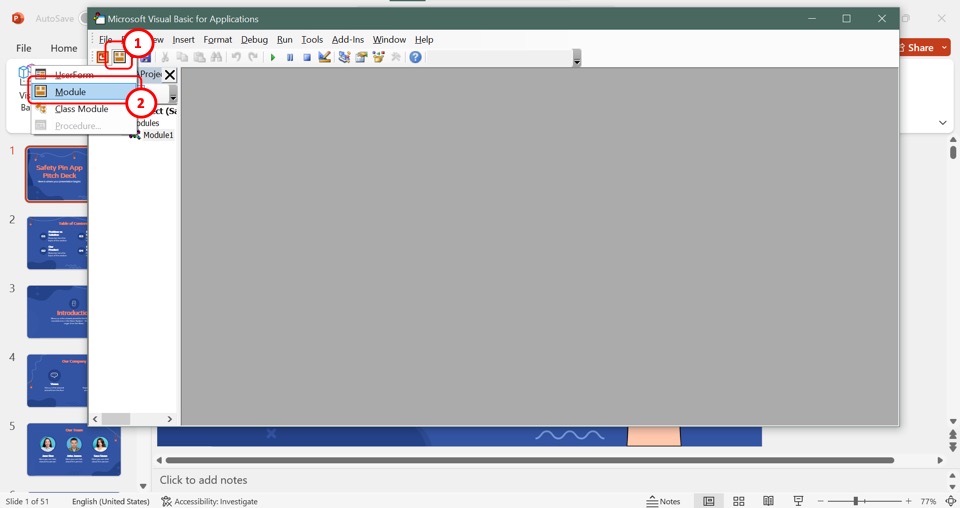Select Module1 in project tree

158,135
